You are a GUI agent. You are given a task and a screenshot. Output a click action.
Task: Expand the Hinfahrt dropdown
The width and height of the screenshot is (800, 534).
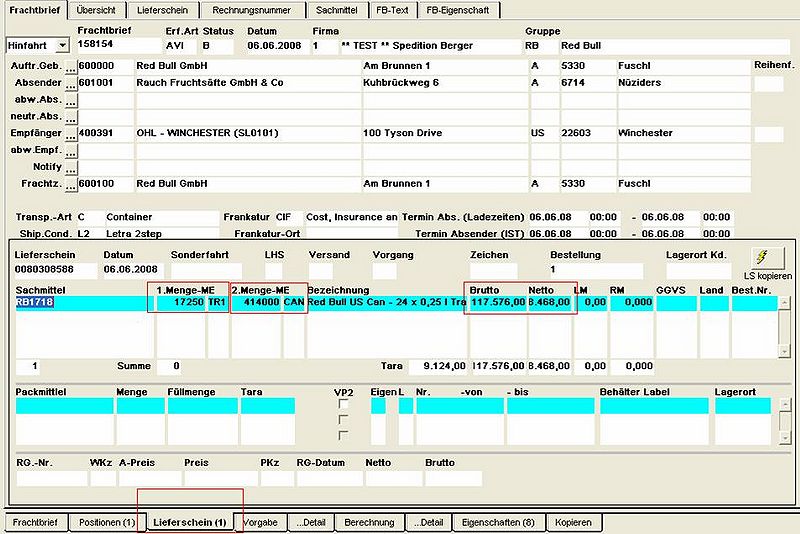pos(62,45)
